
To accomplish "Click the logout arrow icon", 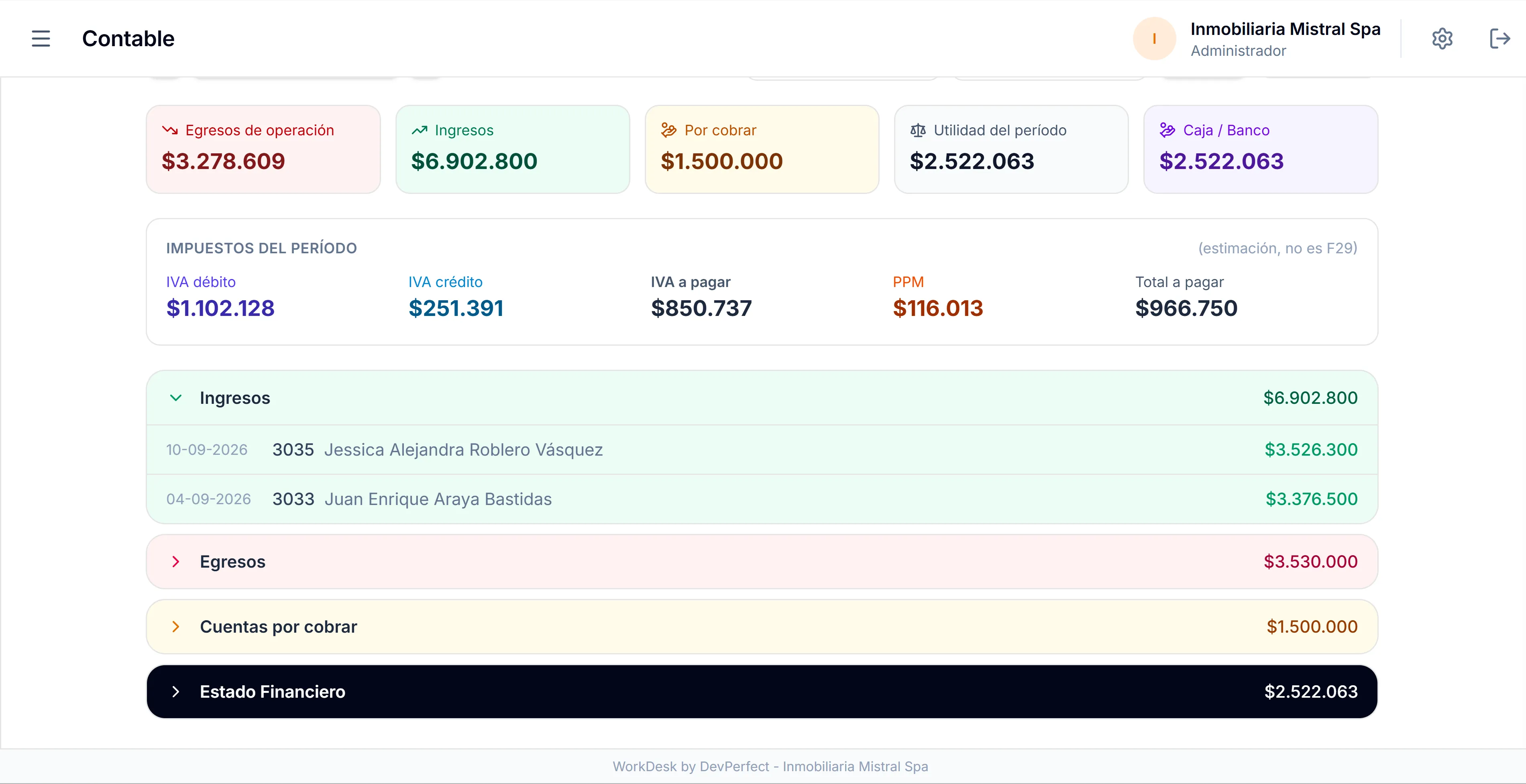I will point(1500,39).
